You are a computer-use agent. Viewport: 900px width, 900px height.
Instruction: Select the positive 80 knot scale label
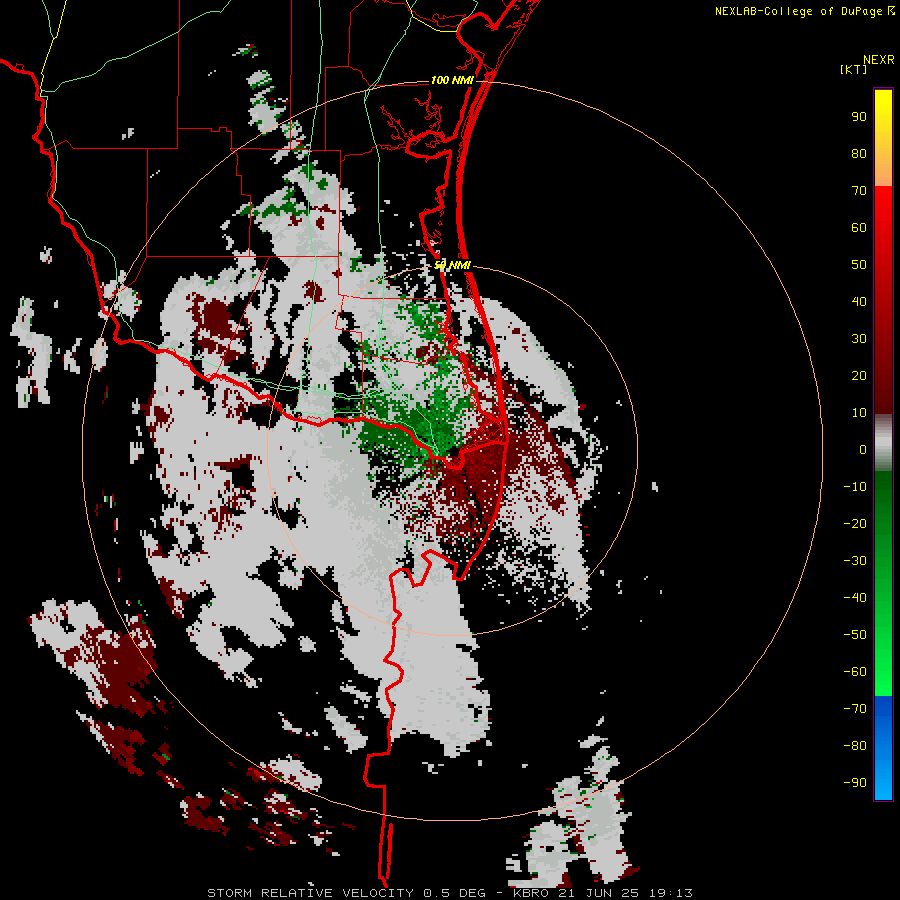pyautogui.click(x=859, y=153)
